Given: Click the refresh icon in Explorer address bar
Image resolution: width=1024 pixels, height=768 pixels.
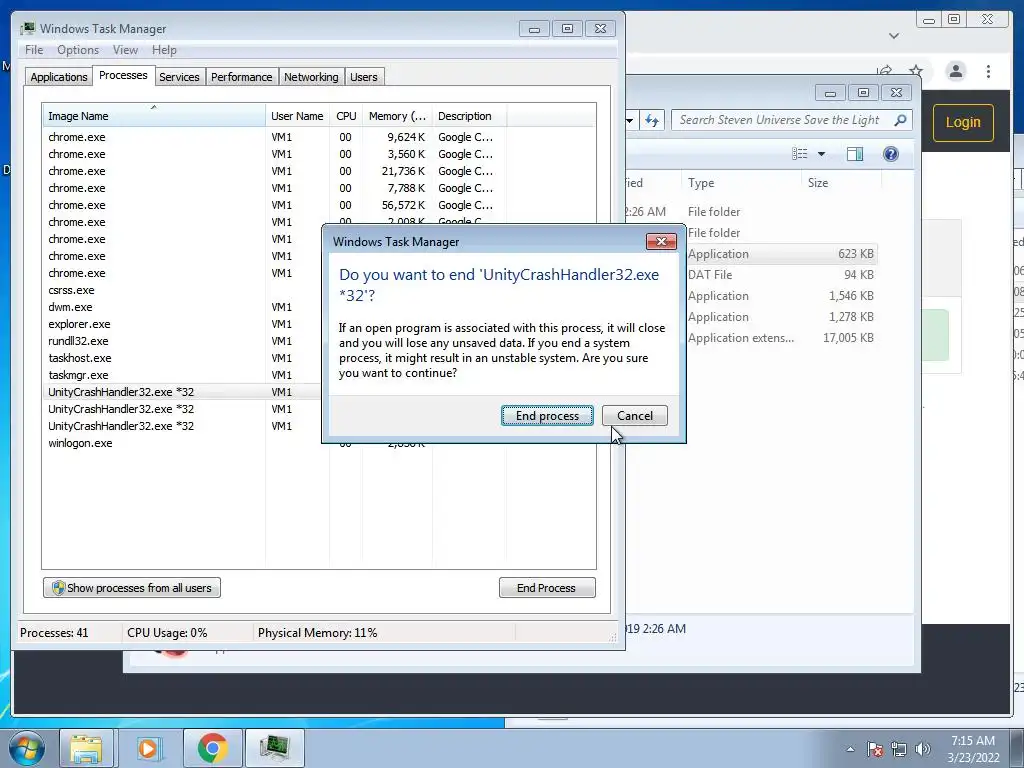Looking at the screenshot, I should (x=652, y=120).
